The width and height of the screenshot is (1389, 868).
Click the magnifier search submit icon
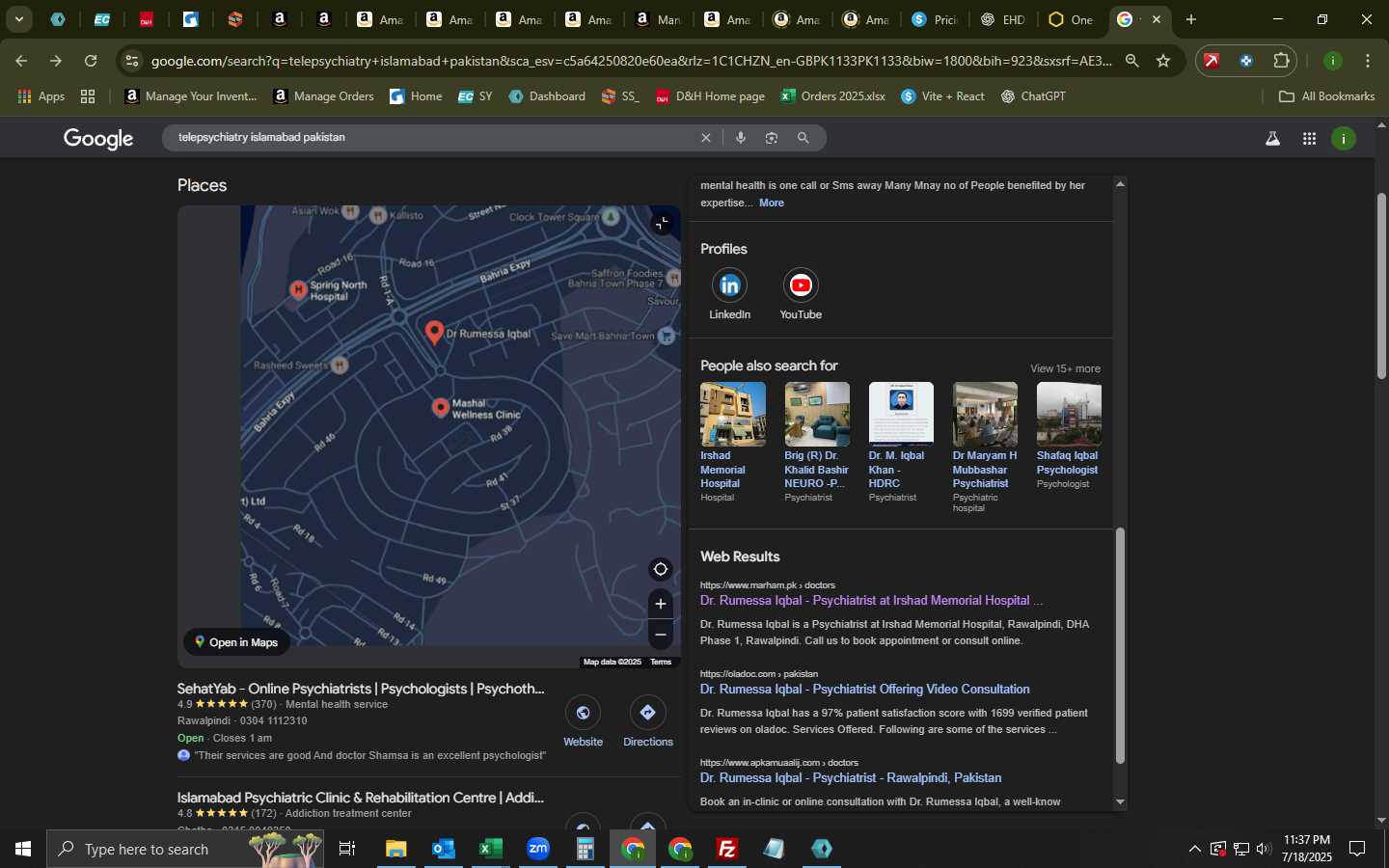pyautogui.click(x=803, y=138)
